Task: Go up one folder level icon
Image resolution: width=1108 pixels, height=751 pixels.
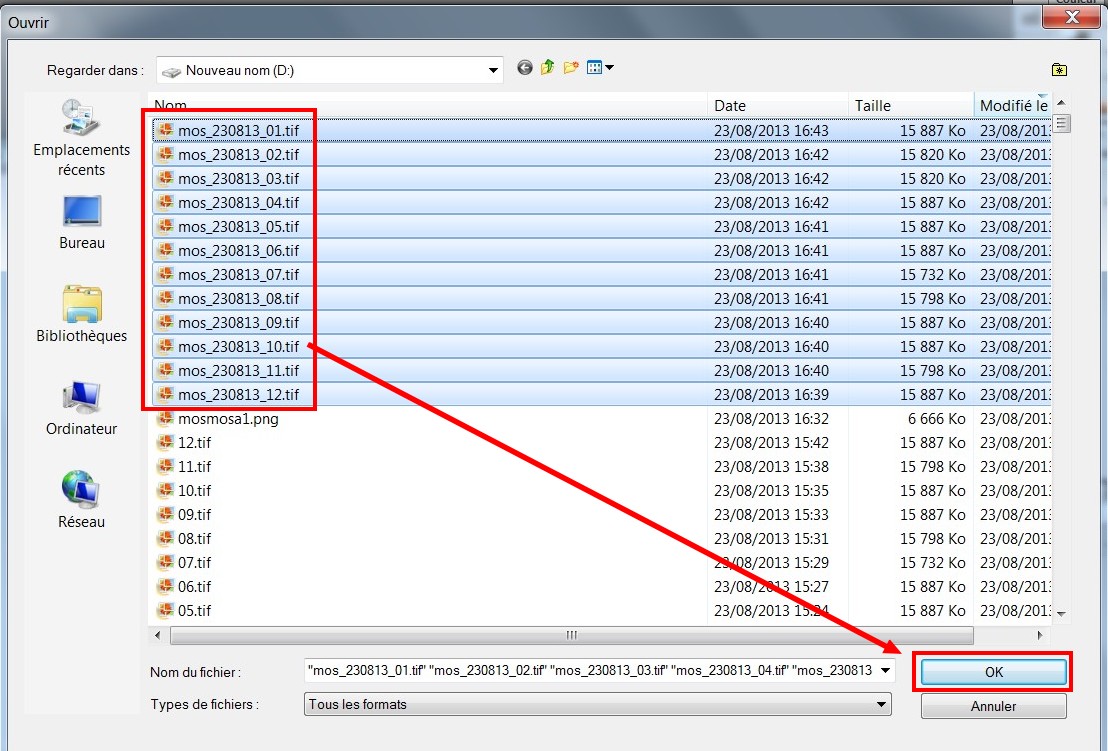Action: (548, 68)
